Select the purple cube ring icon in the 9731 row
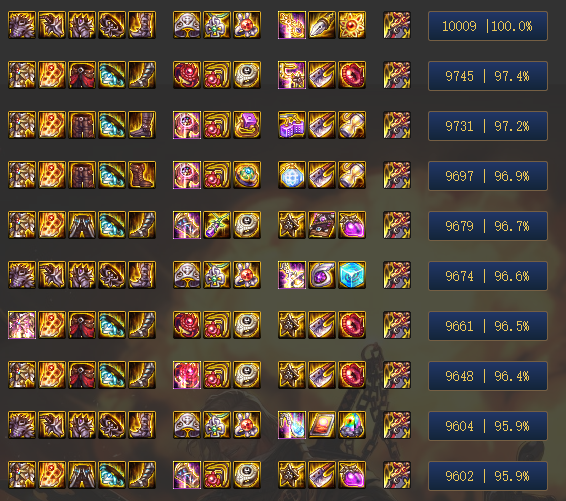Image resolution: width=566 pixels, height=501 pixels. click(247, 125)
